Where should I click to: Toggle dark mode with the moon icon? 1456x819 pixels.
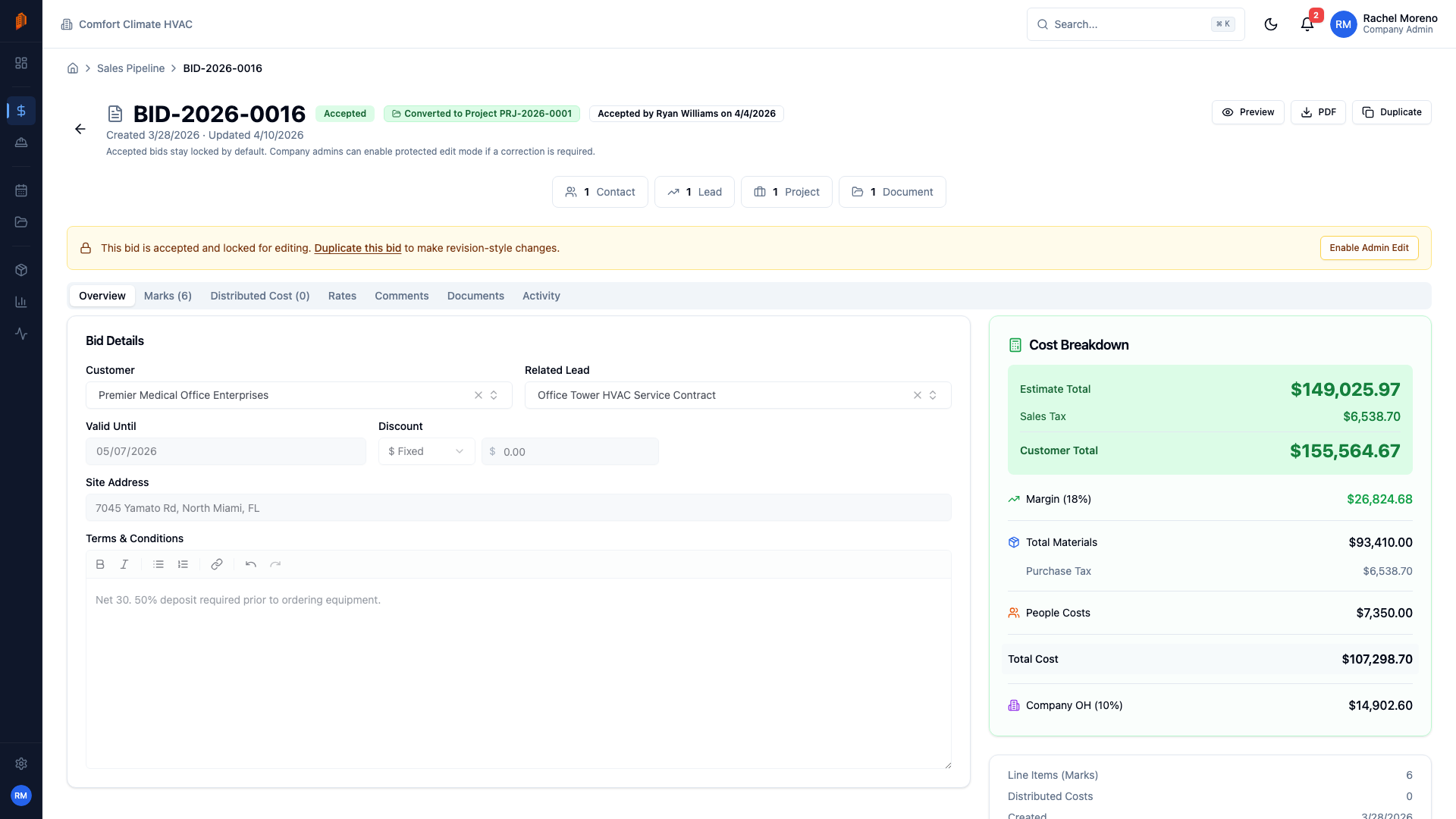pyautogui.click(x=1271, y=24)
